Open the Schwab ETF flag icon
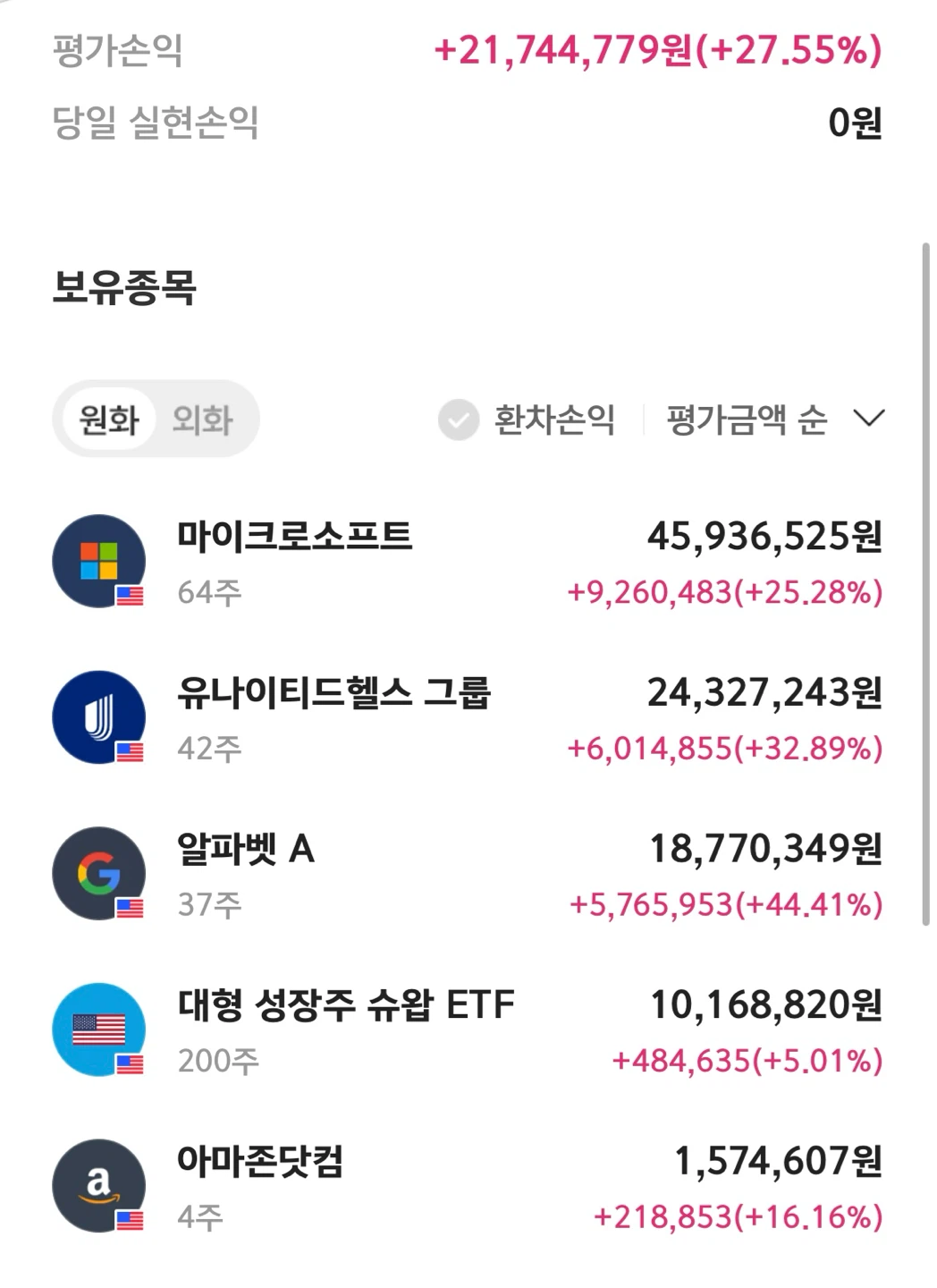Screen dimensions: 937x1288 pos(99,1030)
